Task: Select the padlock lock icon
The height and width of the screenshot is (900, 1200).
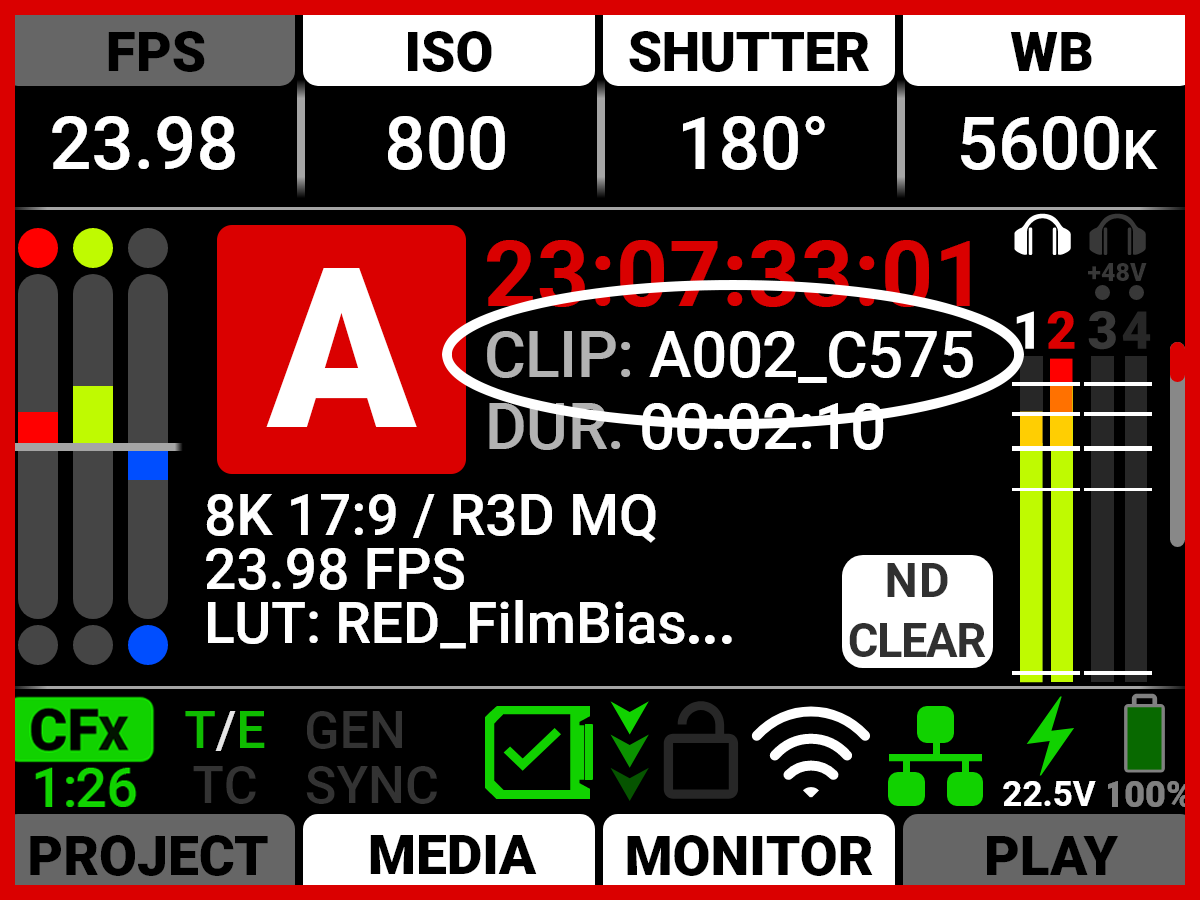Action: coord(701,751)
